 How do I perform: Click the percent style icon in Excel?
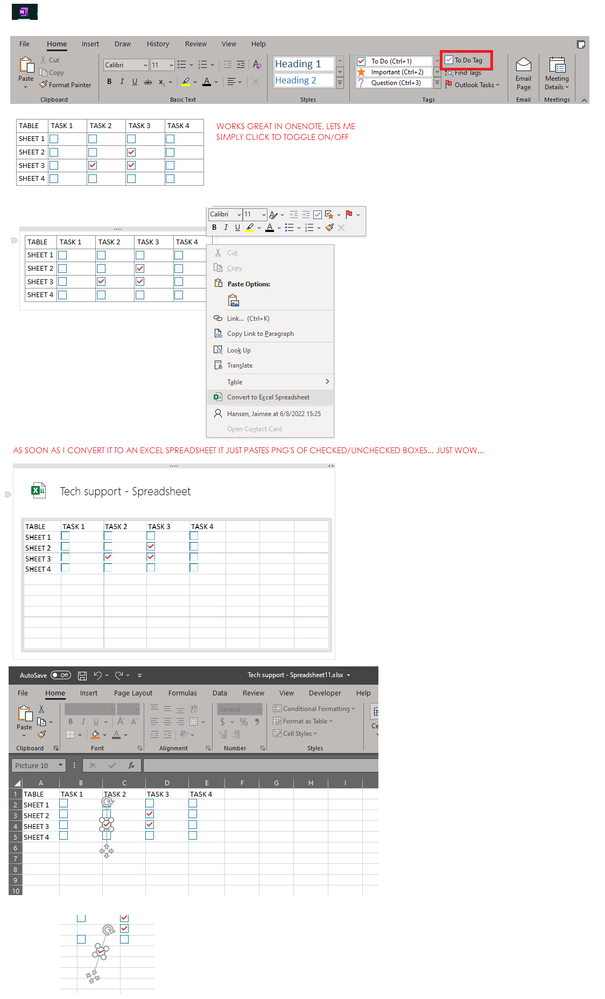pos(243,722)
